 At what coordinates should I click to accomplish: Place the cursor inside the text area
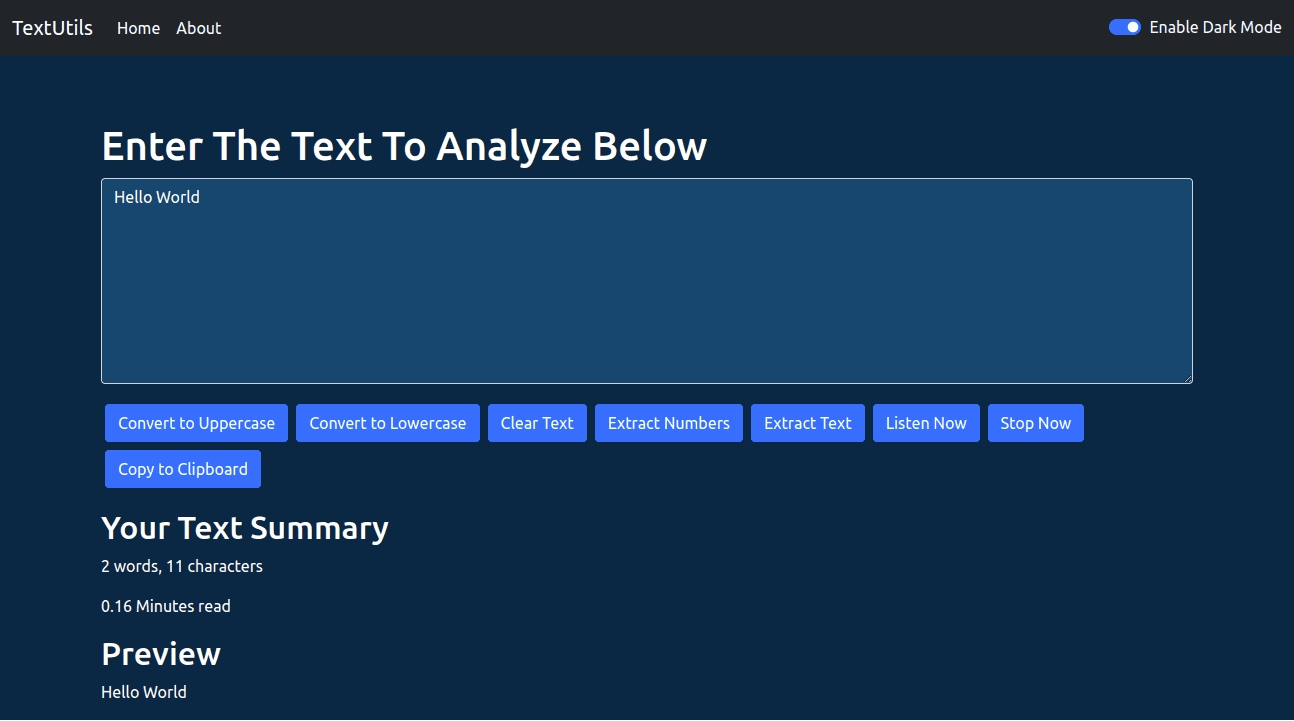(x=646, y=281)
